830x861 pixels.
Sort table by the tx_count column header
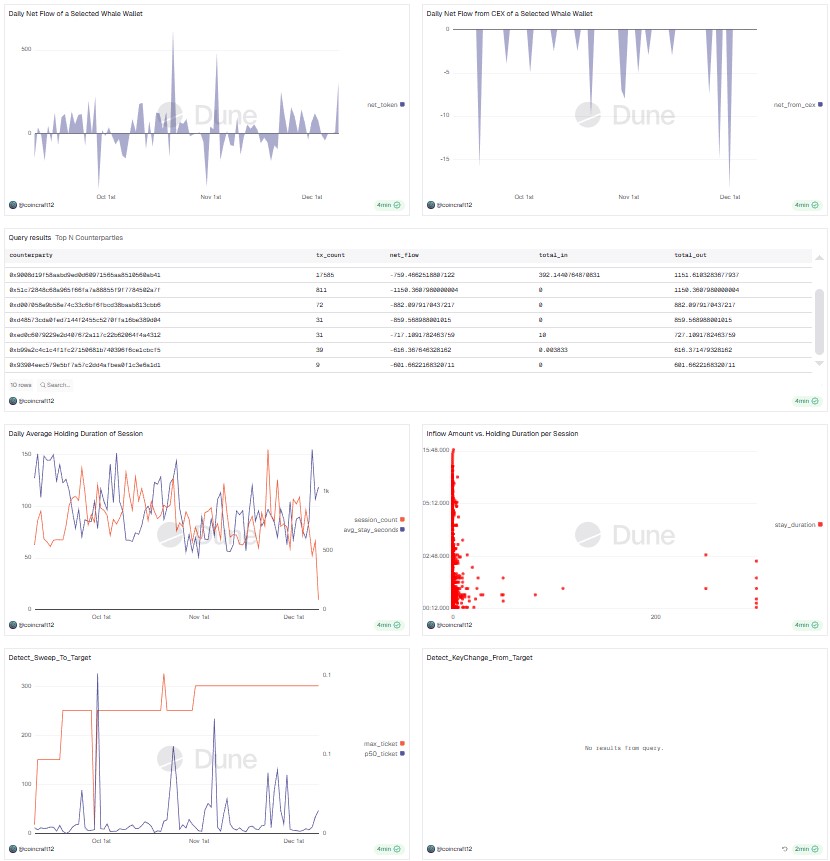coord(330,255)
